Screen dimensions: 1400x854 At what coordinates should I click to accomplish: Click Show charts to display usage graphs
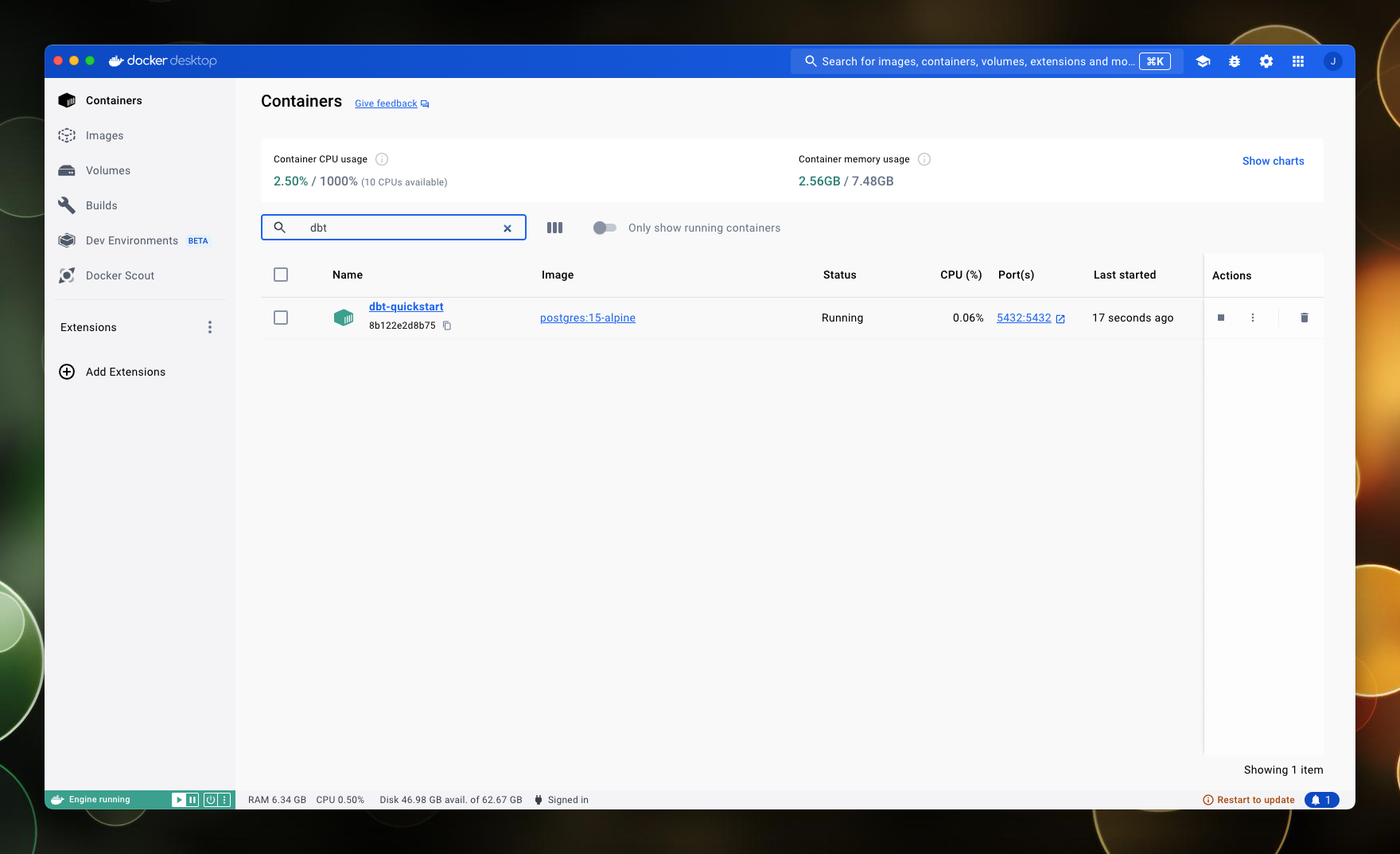1273,161
